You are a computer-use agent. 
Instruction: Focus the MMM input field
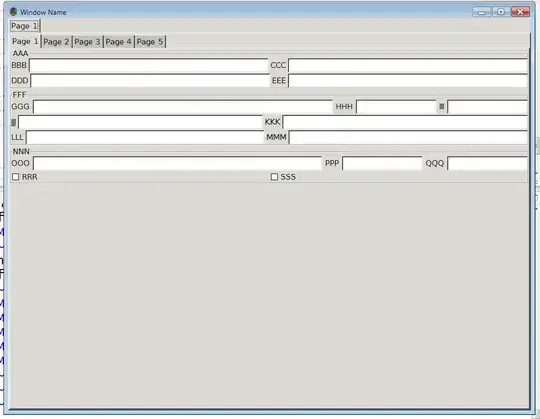[x=408, y=137]
